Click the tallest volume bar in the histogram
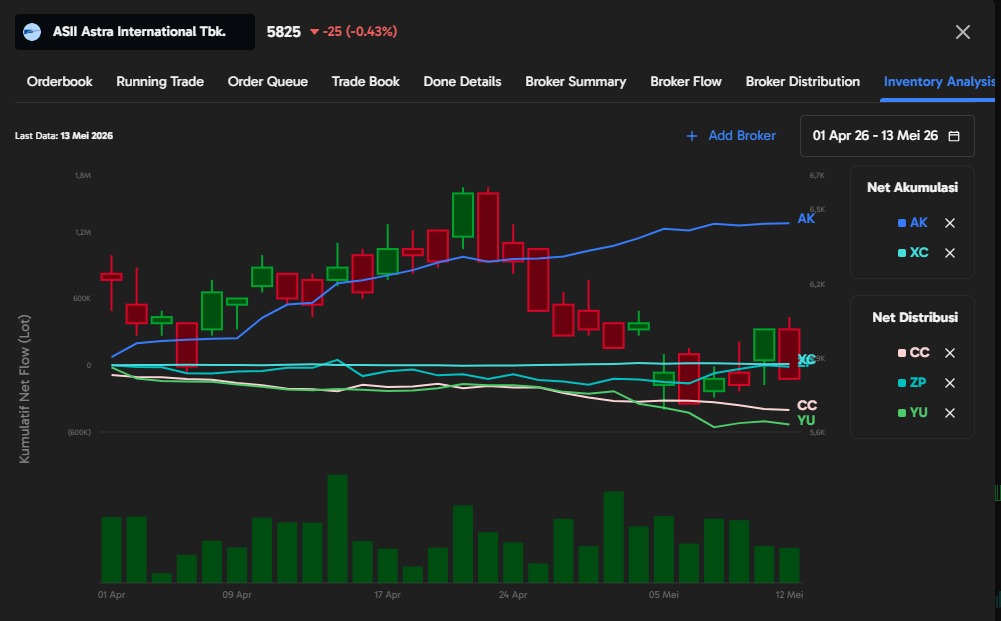The width and height of the screenshot is (1001, 621). point(338,528)
